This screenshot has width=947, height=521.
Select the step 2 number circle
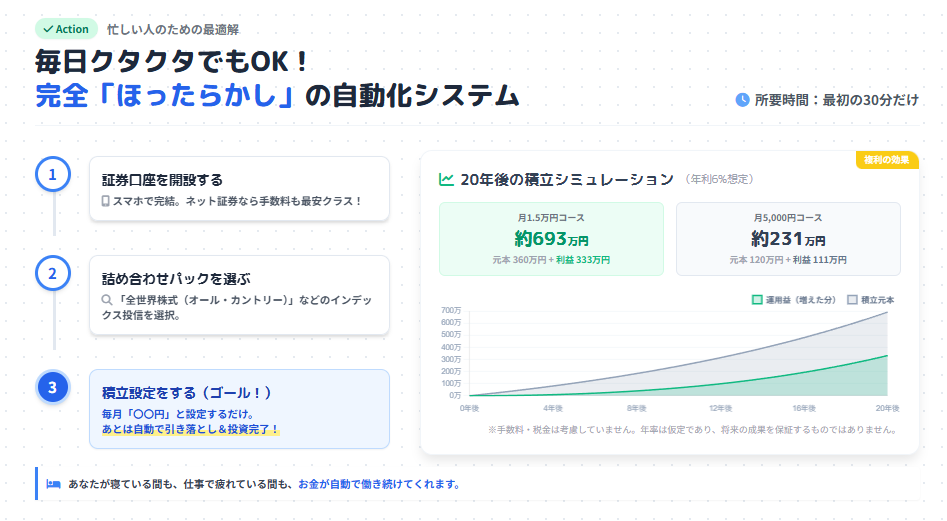click(53, 272)
